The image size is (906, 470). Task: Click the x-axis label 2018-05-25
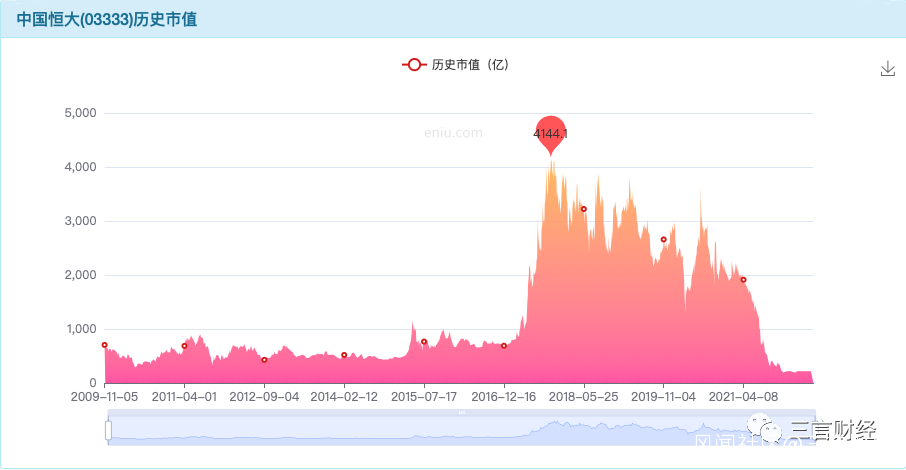pos(584,397)
